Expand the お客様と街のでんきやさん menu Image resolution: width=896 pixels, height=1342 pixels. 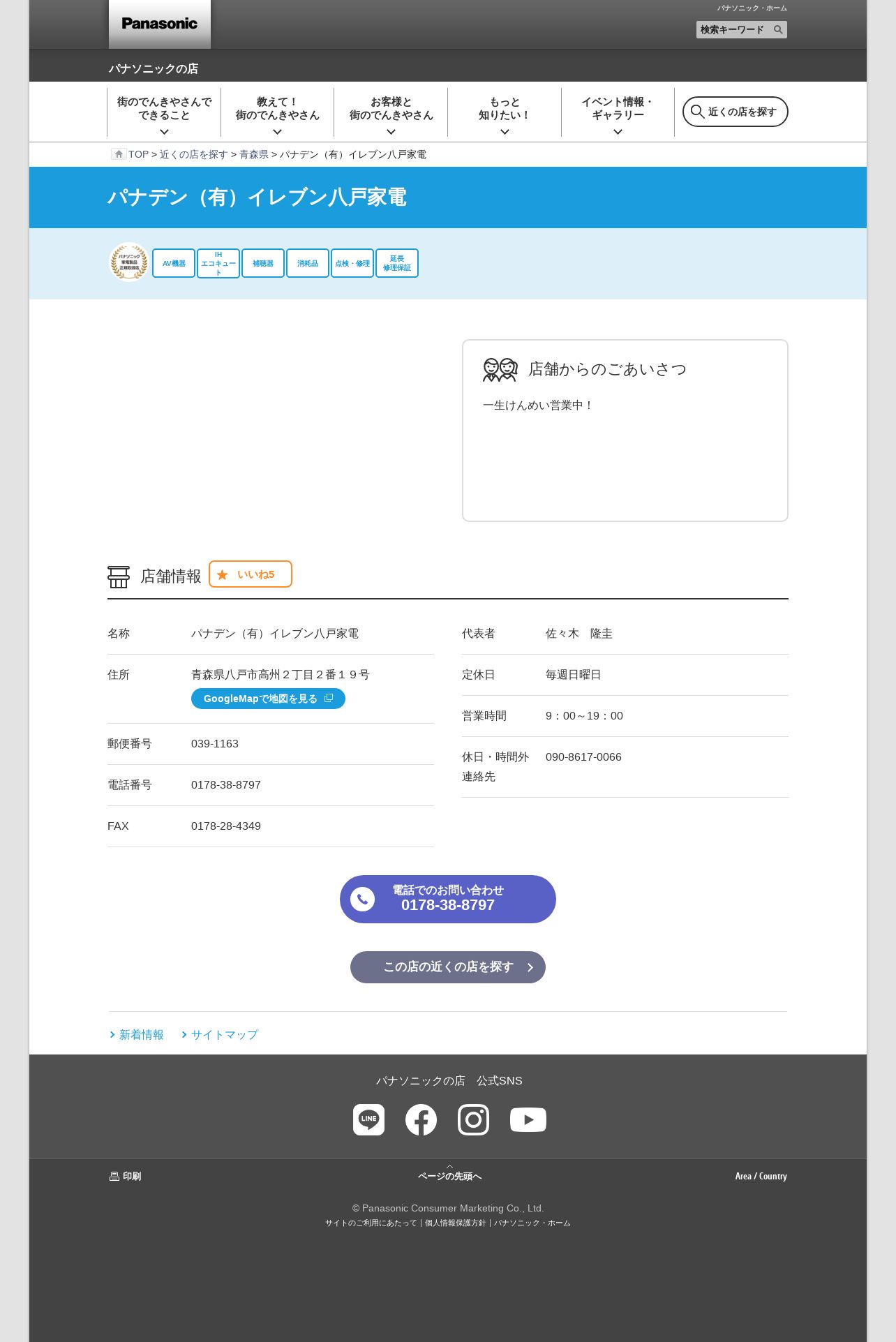click(x=391, y=112)
